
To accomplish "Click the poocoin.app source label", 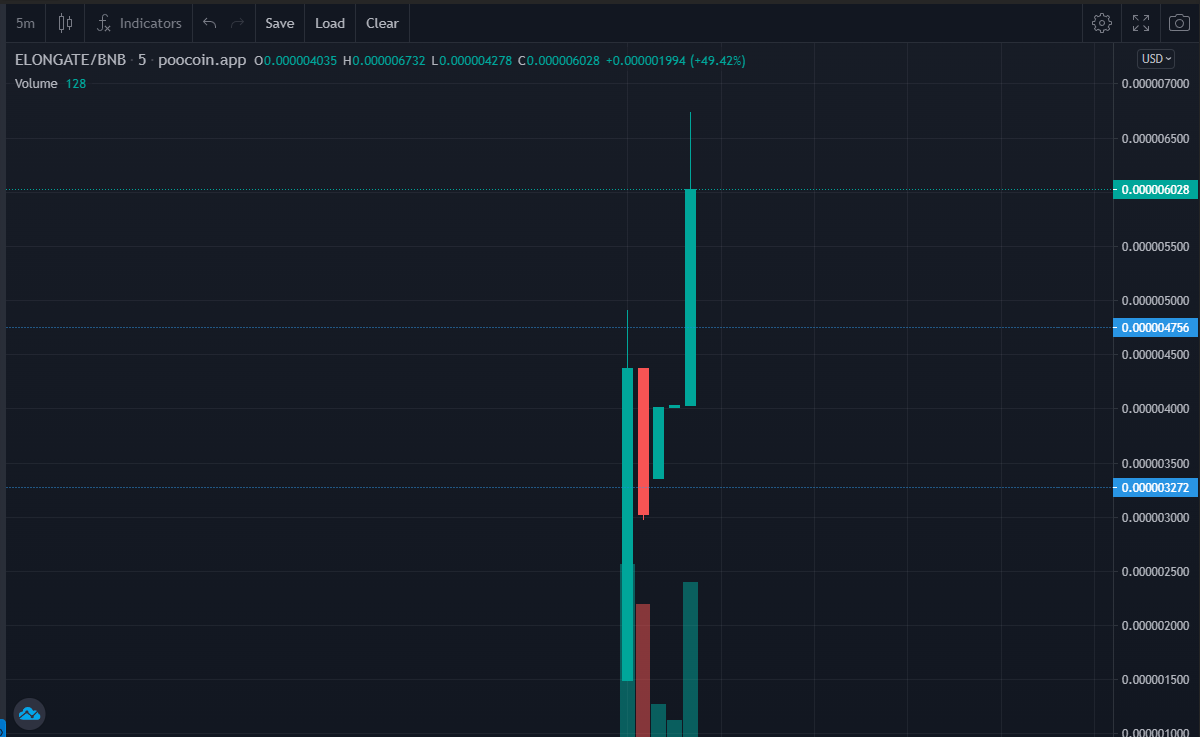I will coord(202,60).
